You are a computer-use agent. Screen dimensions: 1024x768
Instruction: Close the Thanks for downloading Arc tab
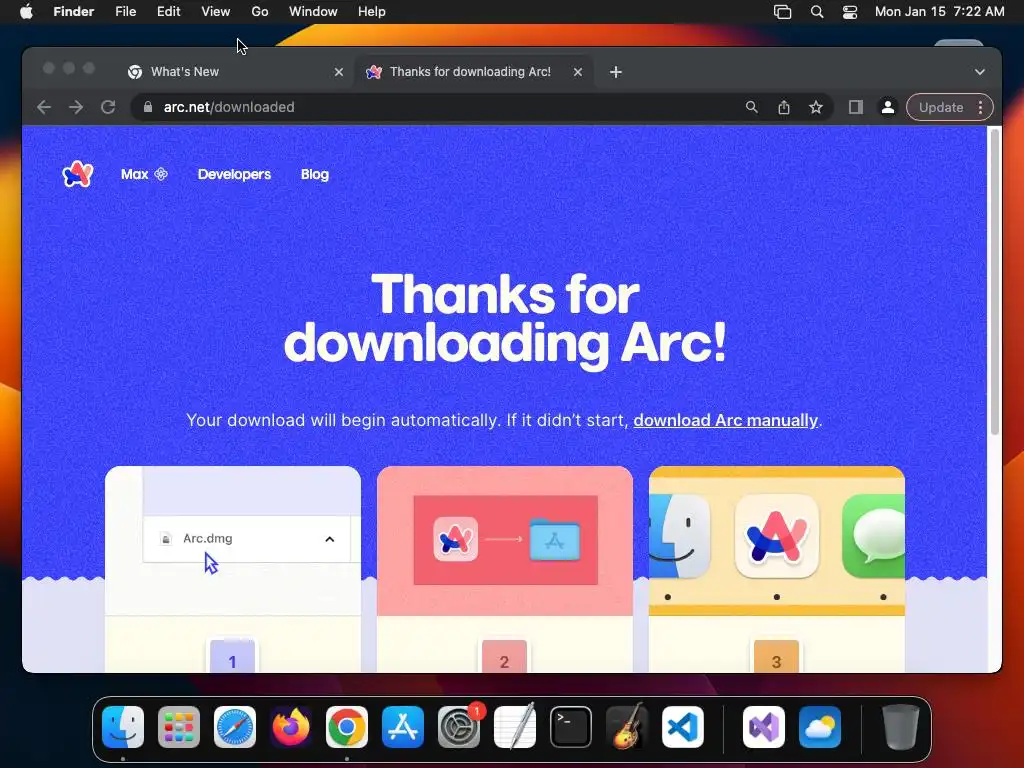(578, 72)
